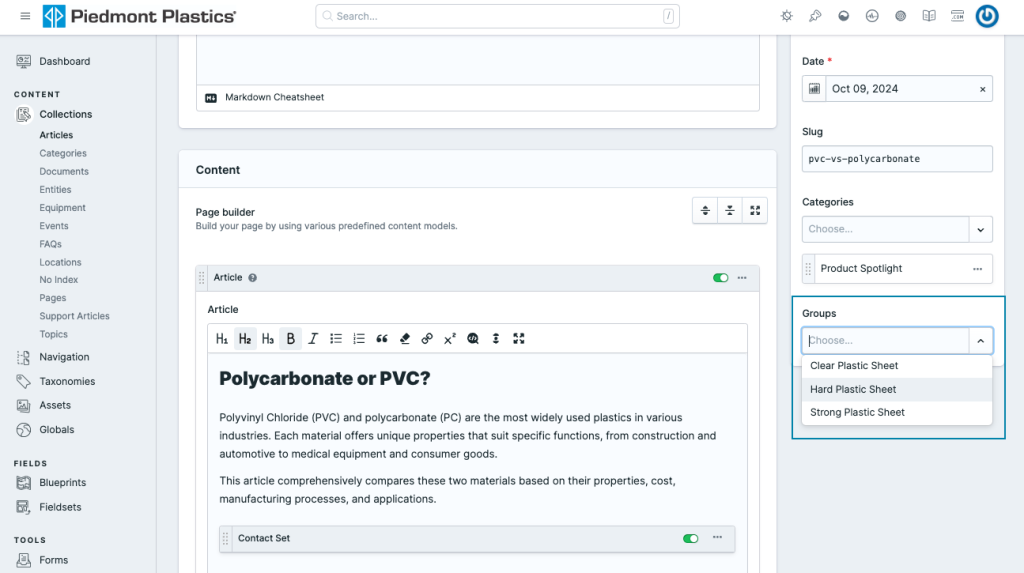Open Product Spotlight item options

977,269
